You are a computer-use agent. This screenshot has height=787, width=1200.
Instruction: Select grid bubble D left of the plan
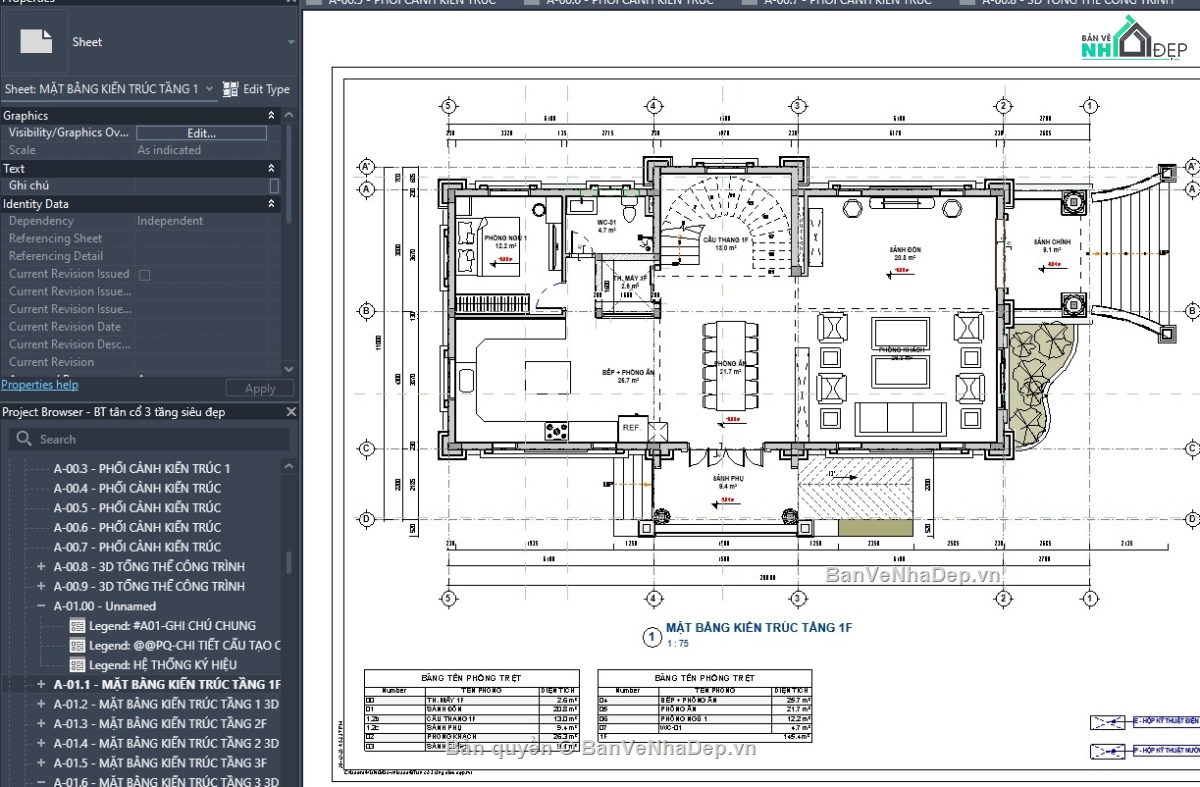click(x=366, y=518)
